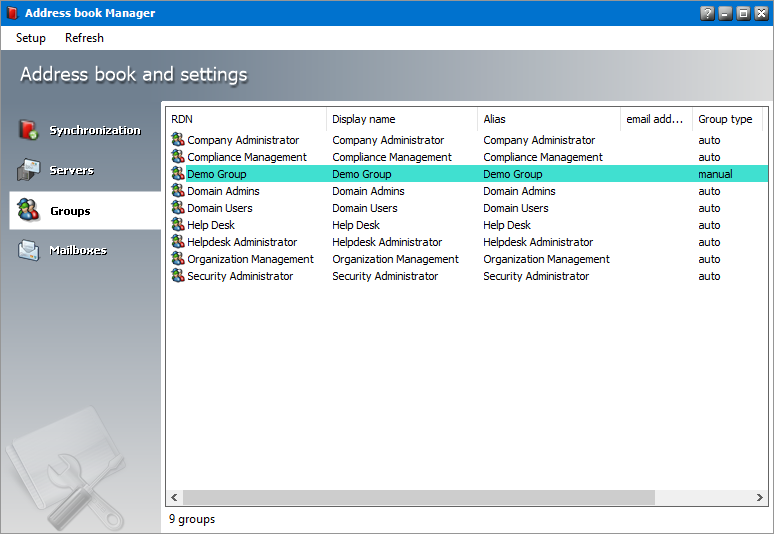Select Compliance Management display name cell
The height and width of the screenshot is (534, 774).
(x=392, y=157)
